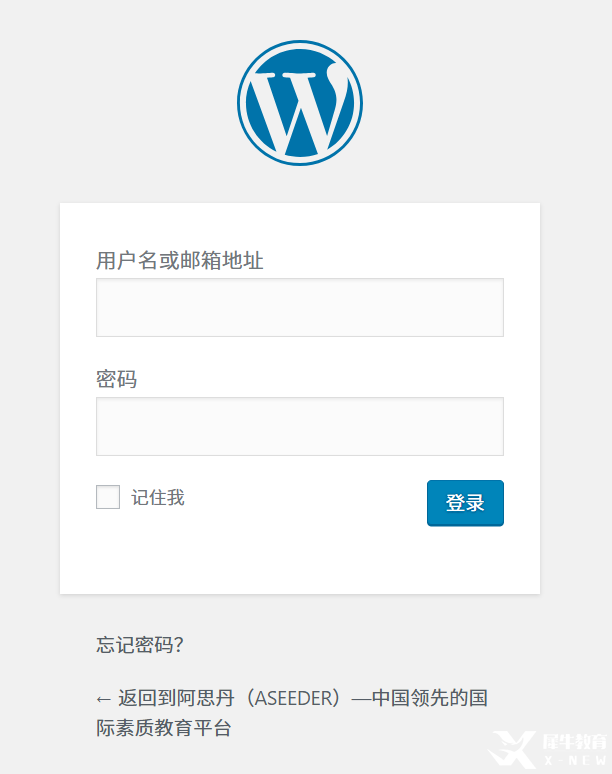
Task: Click the 密码 label above password box
Action: pyautogui.click(x=116, y=379)
